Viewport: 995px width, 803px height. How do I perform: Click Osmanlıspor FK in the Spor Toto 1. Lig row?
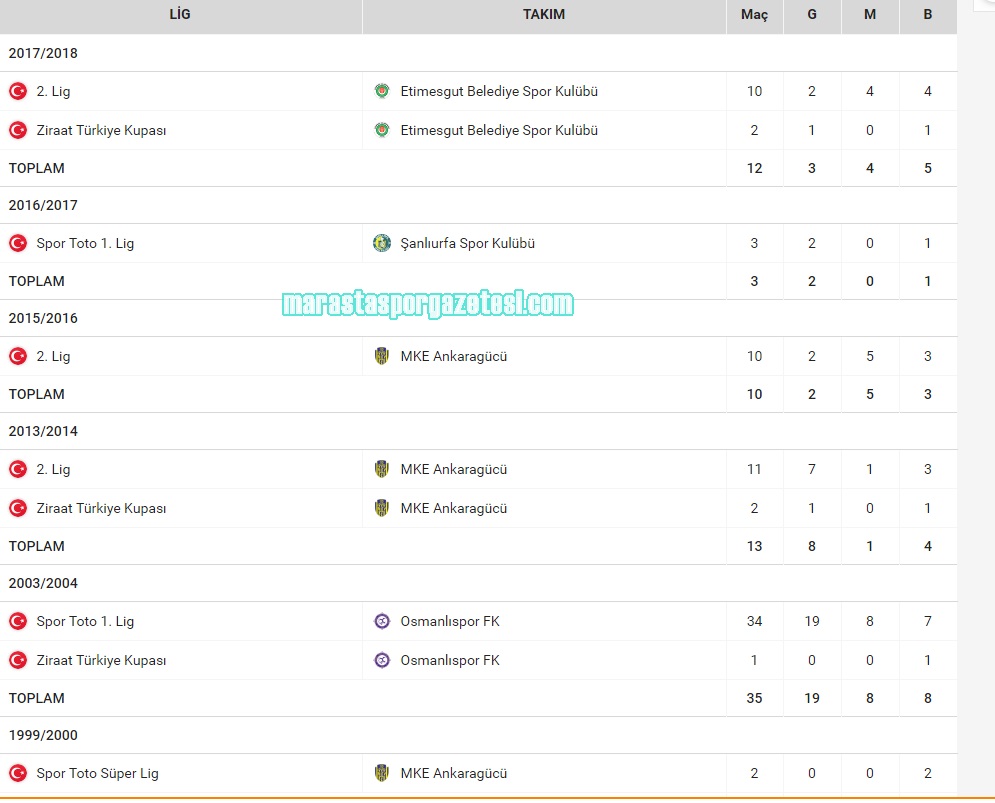tap(450, 621)
